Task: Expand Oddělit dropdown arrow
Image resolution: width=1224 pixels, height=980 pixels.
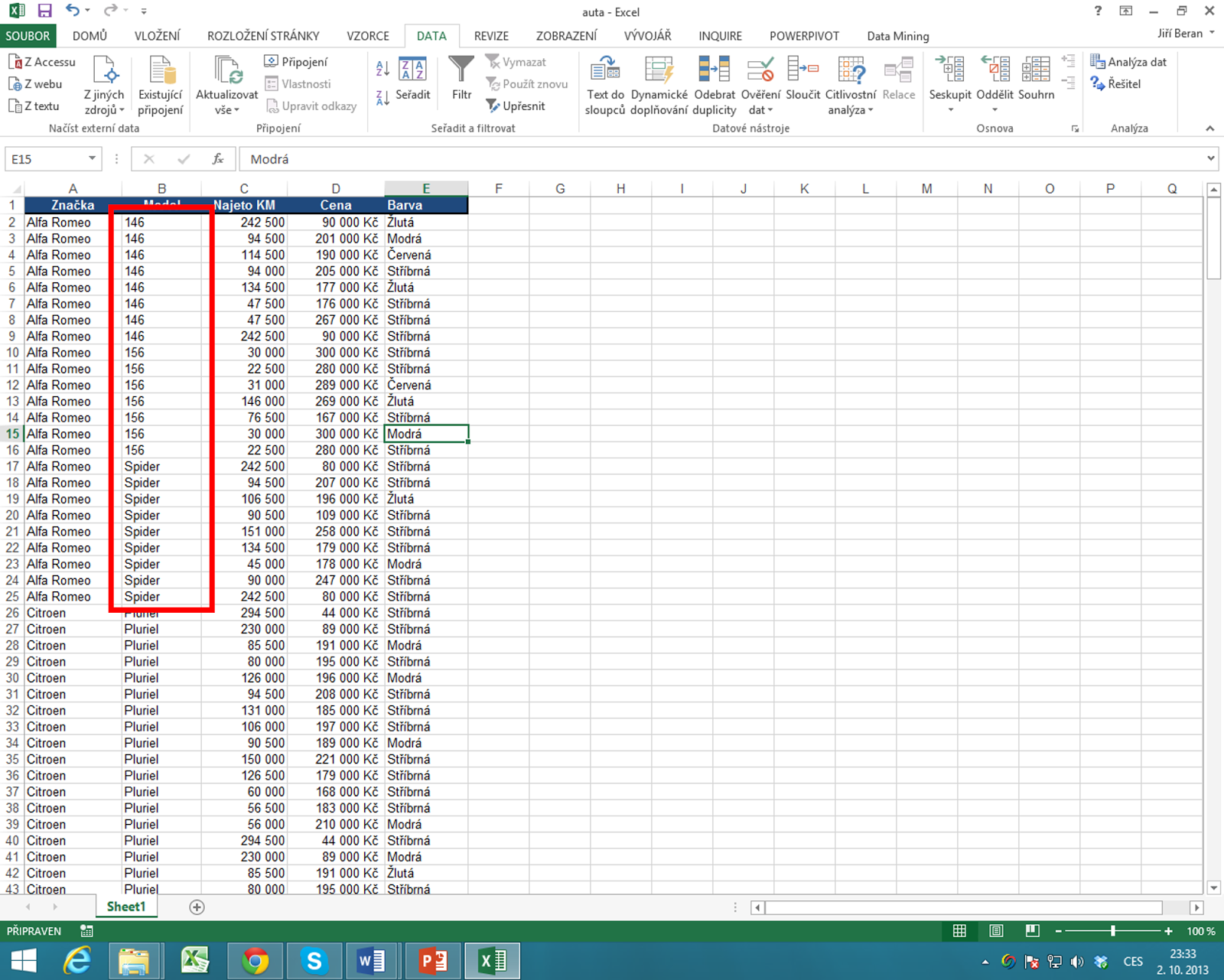Action: tap(994, 110)
